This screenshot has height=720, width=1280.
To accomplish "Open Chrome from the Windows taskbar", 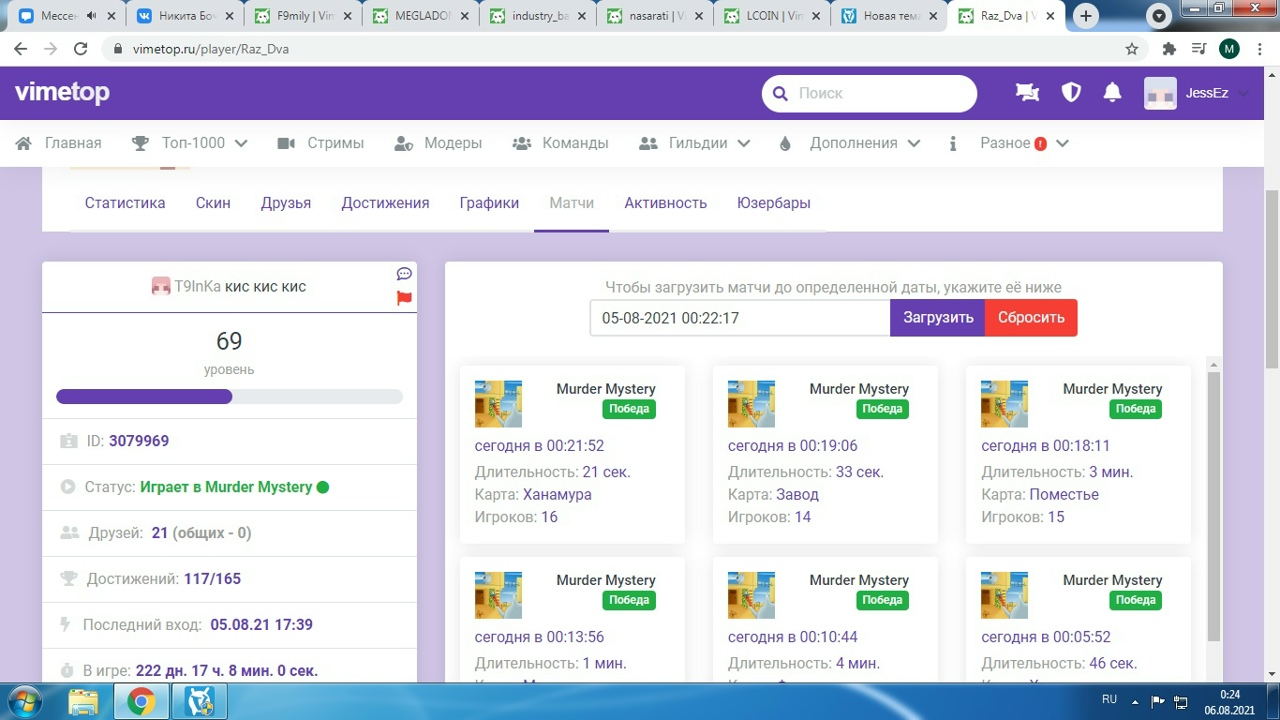I will coord(141,701).
